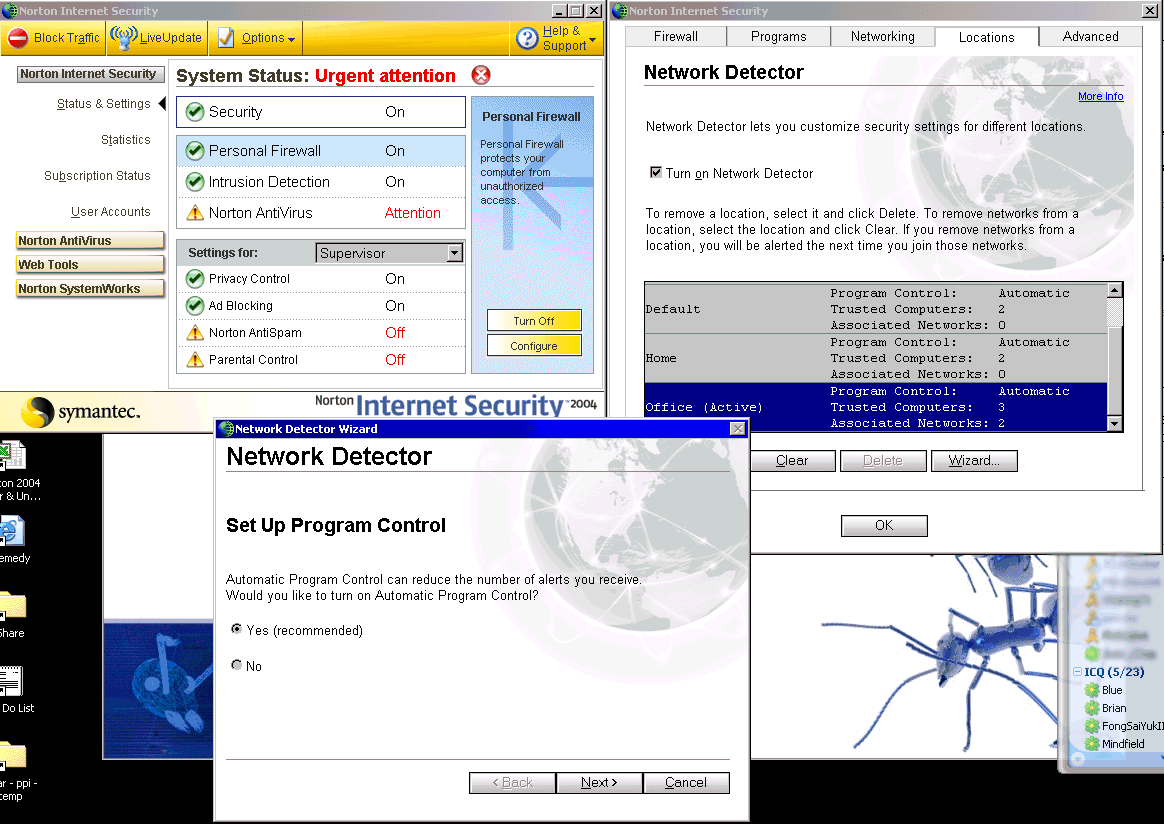Switch to the Firewall tab
This screenshot has height=824, width=1164.
tap(676, 36)
